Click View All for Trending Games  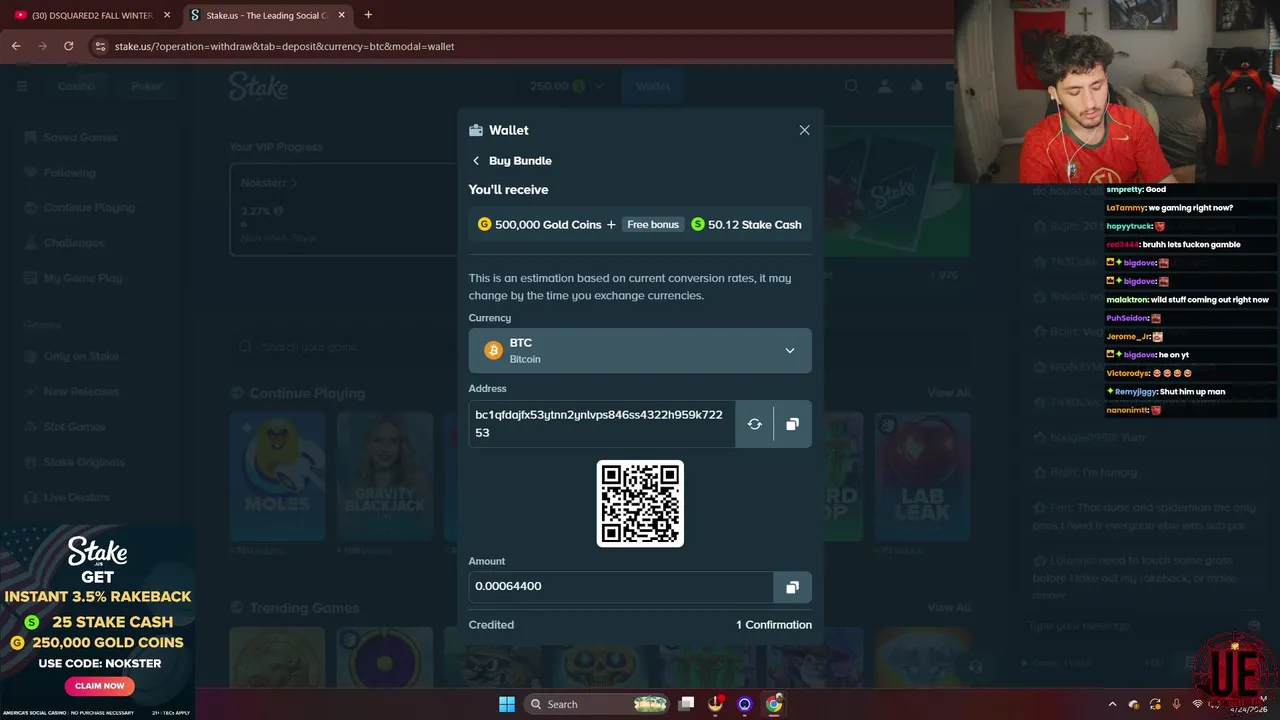948,607
